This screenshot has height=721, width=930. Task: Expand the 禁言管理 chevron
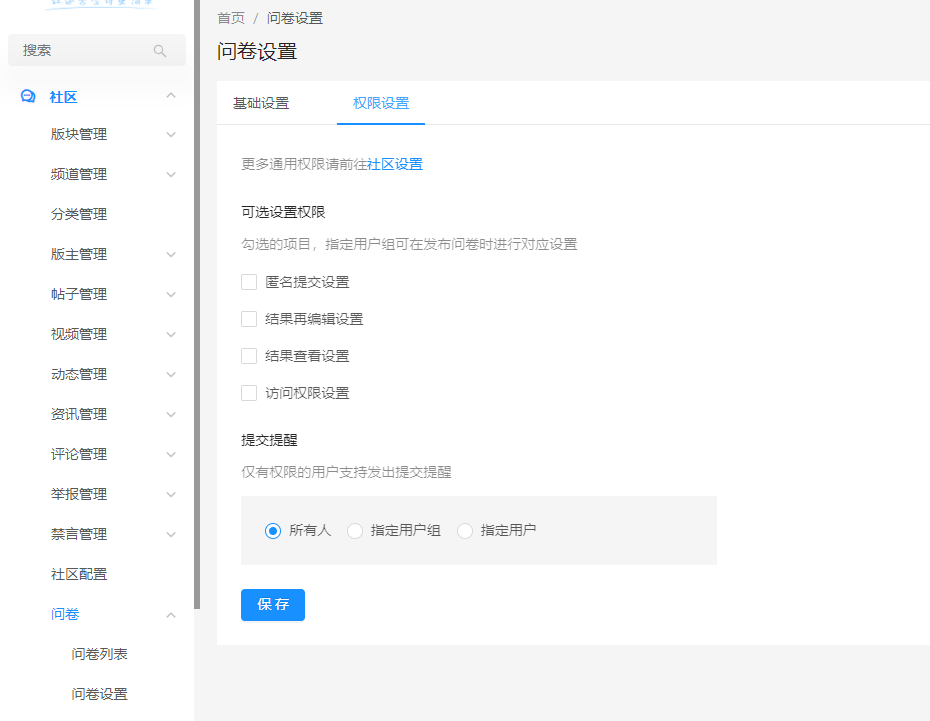[x=171, y=534]
